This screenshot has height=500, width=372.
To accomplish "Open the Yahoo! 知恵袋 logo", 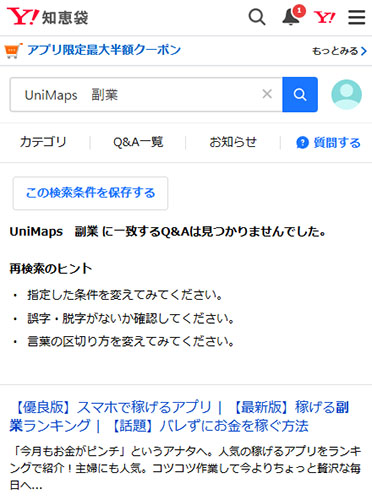I will 48,17.
